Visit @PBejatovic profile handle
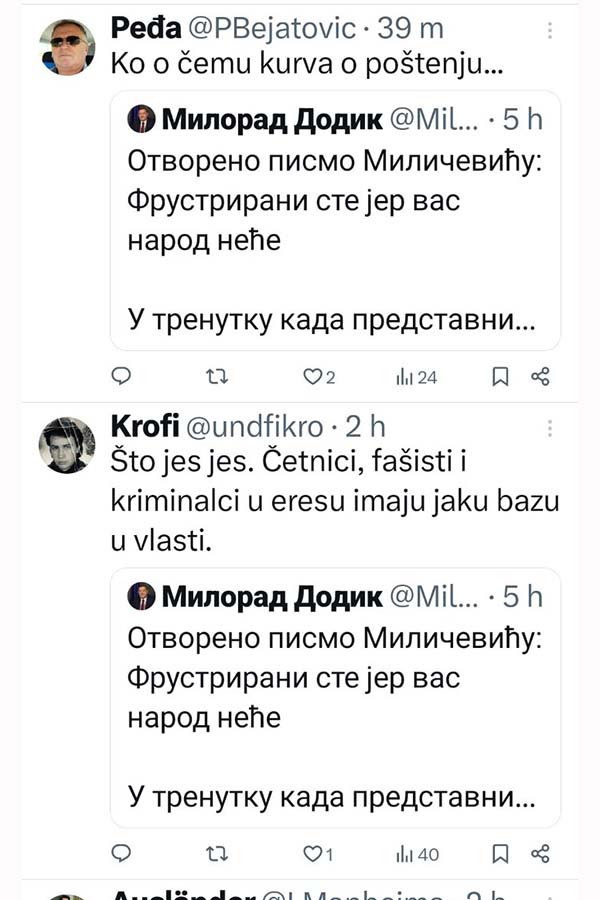600x900 pixels. 272,29
